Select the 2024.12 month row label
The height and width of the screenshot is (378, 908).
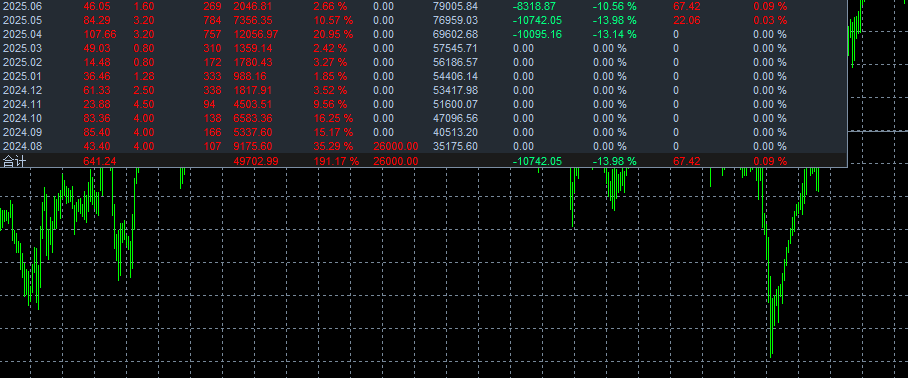[x=23, y=90]
